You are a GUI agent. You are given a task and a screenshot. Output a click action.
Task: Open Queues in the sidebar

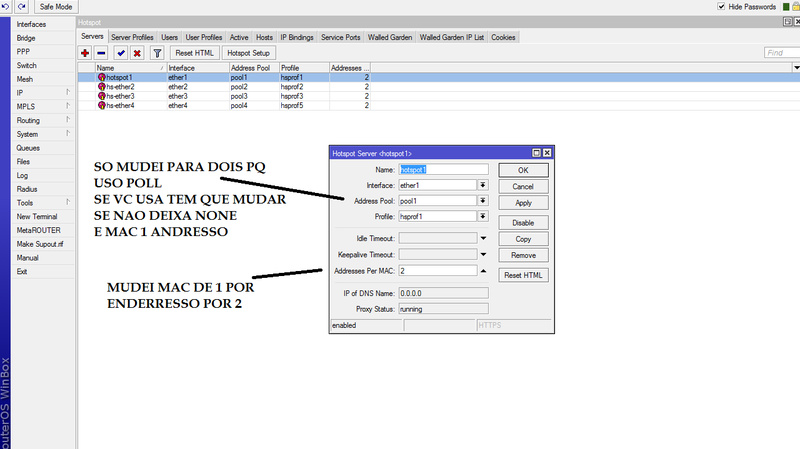coord(28,147)
